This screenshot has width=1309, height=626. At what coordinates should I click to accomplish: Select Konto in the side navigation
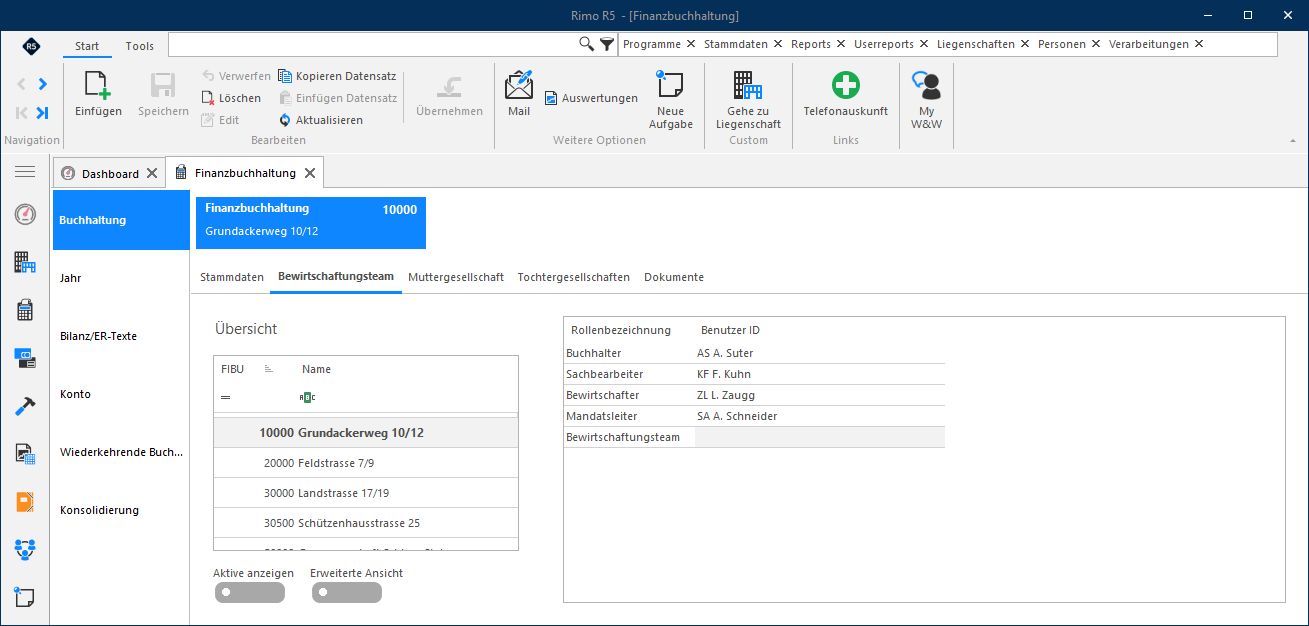point(121,394)
